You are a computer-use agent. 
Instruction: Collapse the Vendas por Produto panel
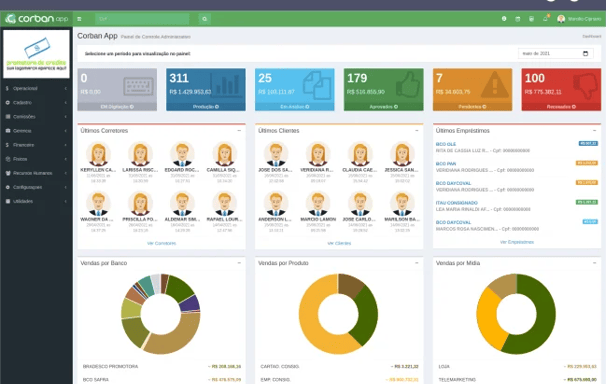(x=417, y=263)
